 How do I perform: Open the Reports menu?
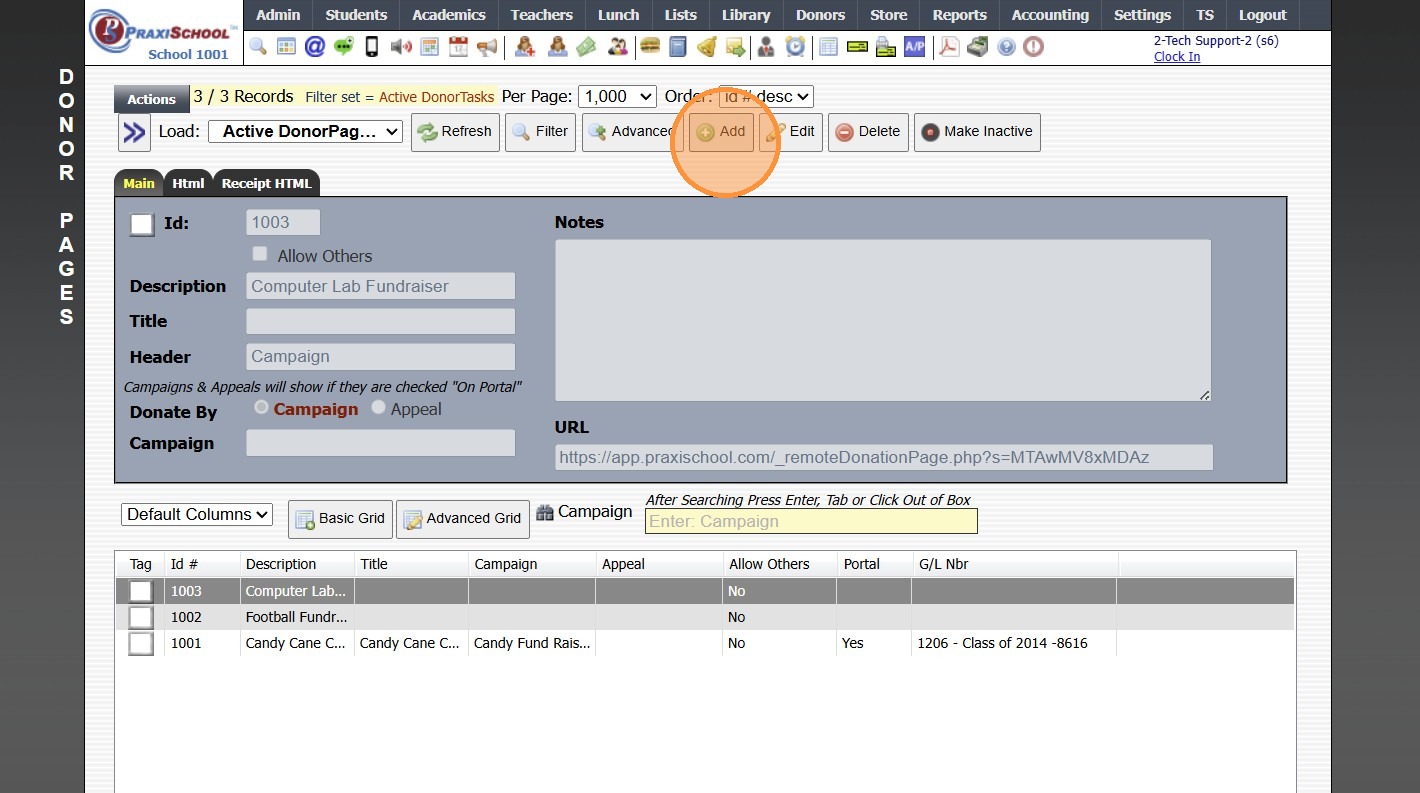point(960,15)
